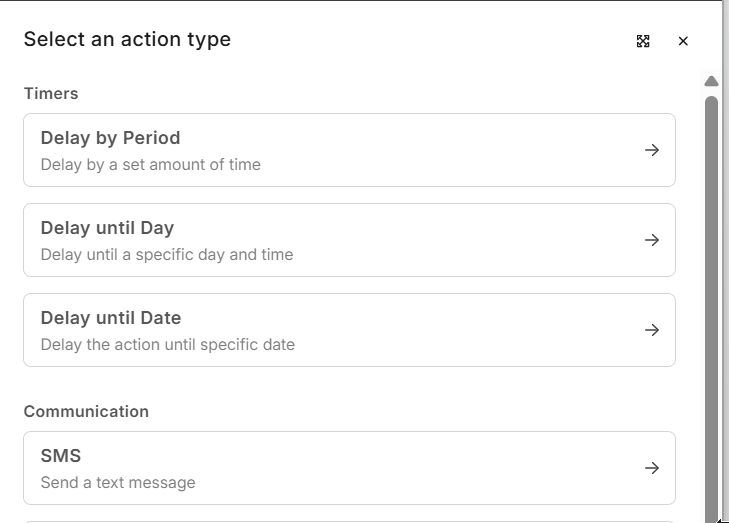Screen dimensions: 729x523
Task: Click the vertical scrollbar thumb
Action: (711, 300)
